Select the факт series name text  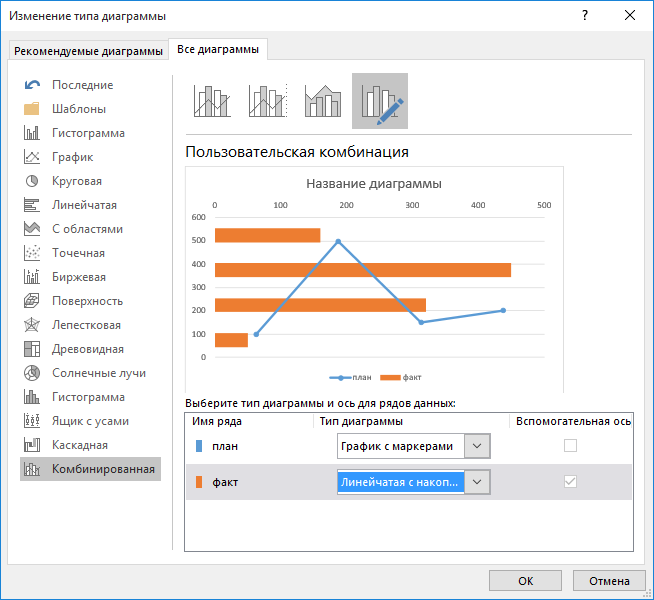(x=225, y=482)
